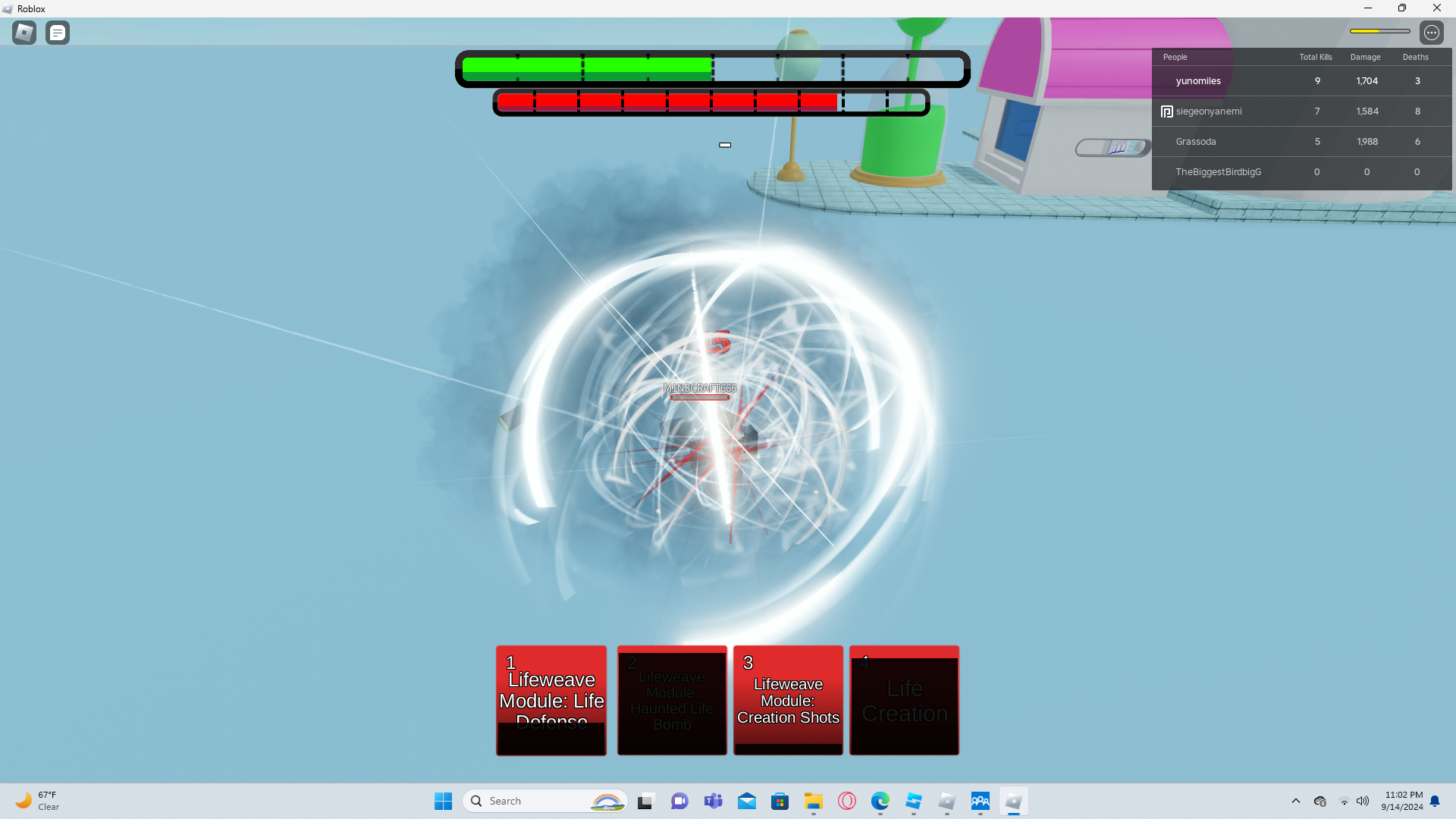The height and width of the screenshot is (819, 1456).
Task: Open the volume control in tray
Action: pyautogui.click(x=1363, y=801)
